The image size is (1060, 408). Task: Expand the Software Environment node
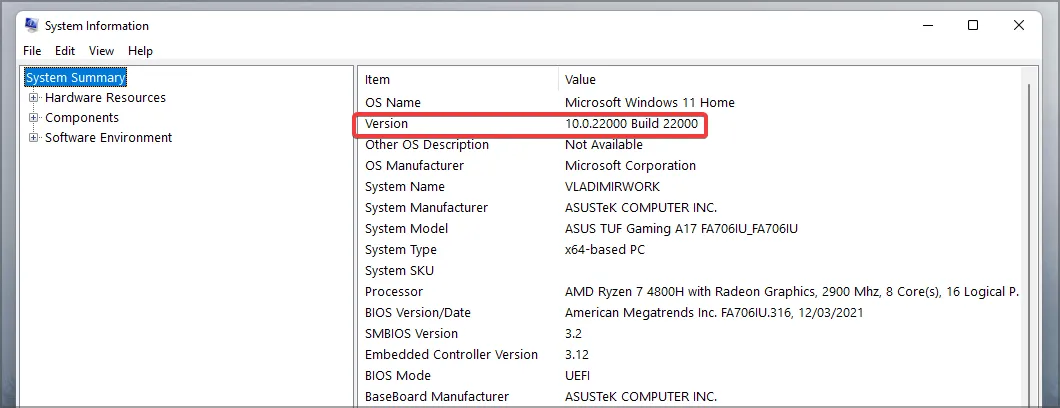click(x=34, y=138)
